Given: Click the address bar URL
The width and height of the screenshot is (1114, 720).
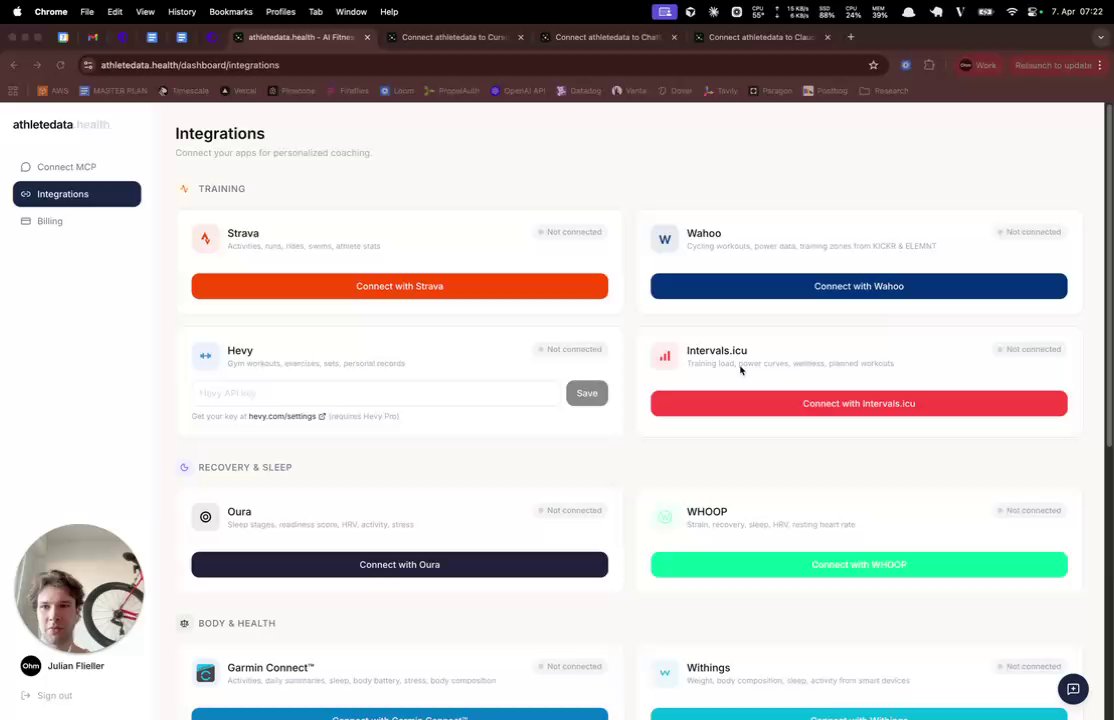Looking at the screenshot, I should click(x=190, y=65).
